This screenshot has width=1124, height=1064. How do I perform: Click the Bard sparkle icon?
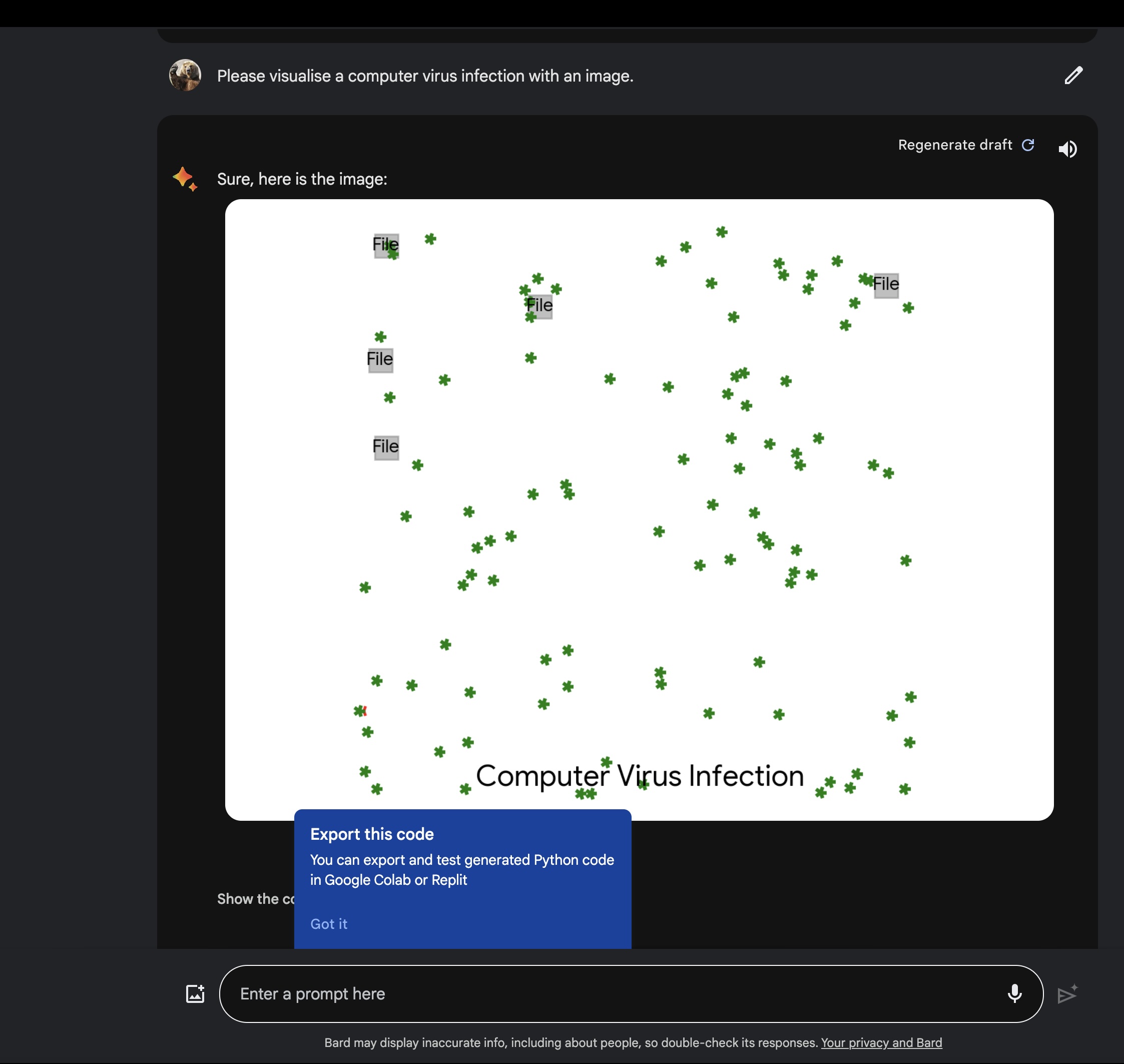pyautogui.click(x=184, y=179)
